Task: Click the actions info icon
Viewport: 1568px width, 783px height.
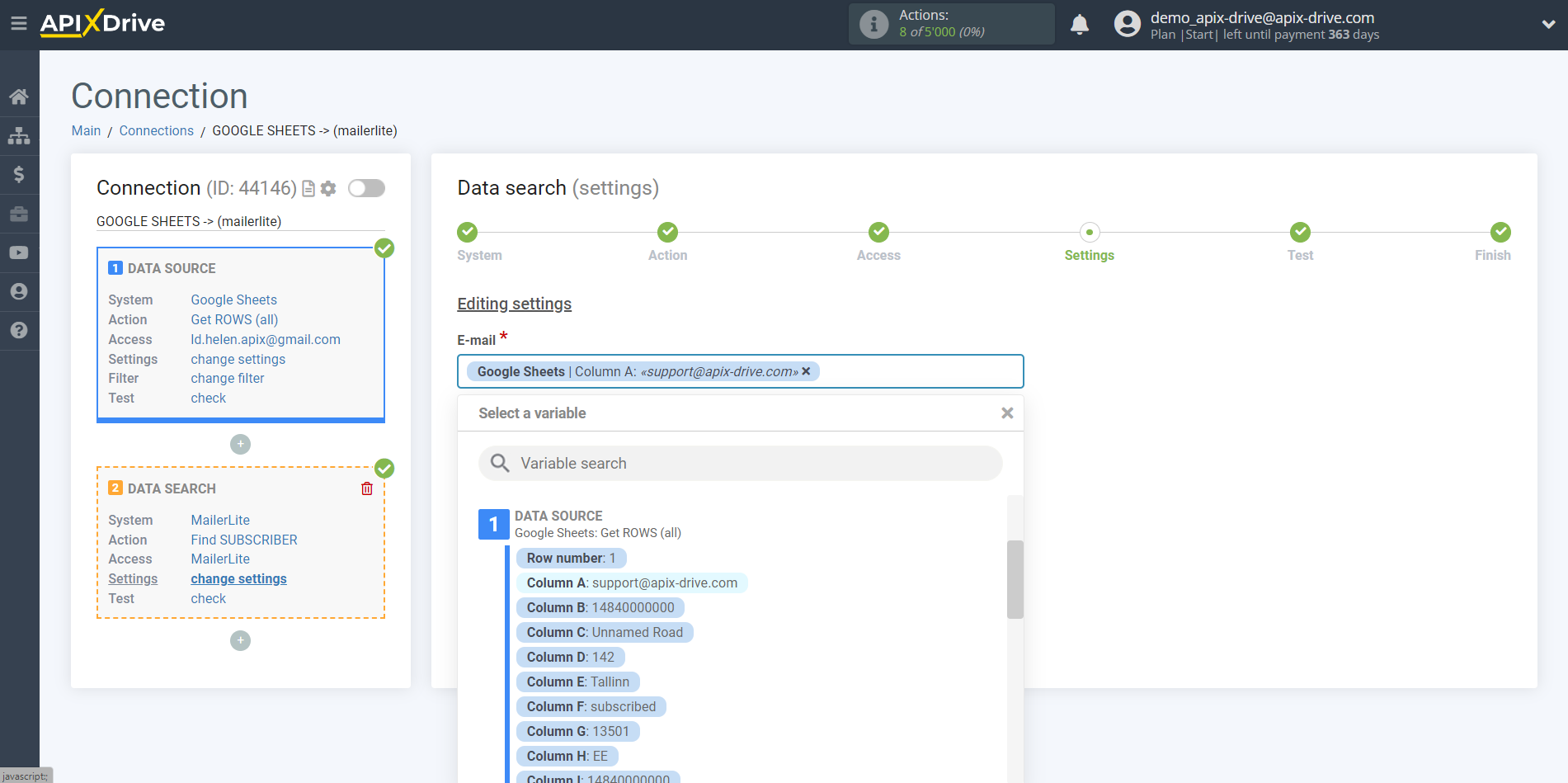Action: 873,24
